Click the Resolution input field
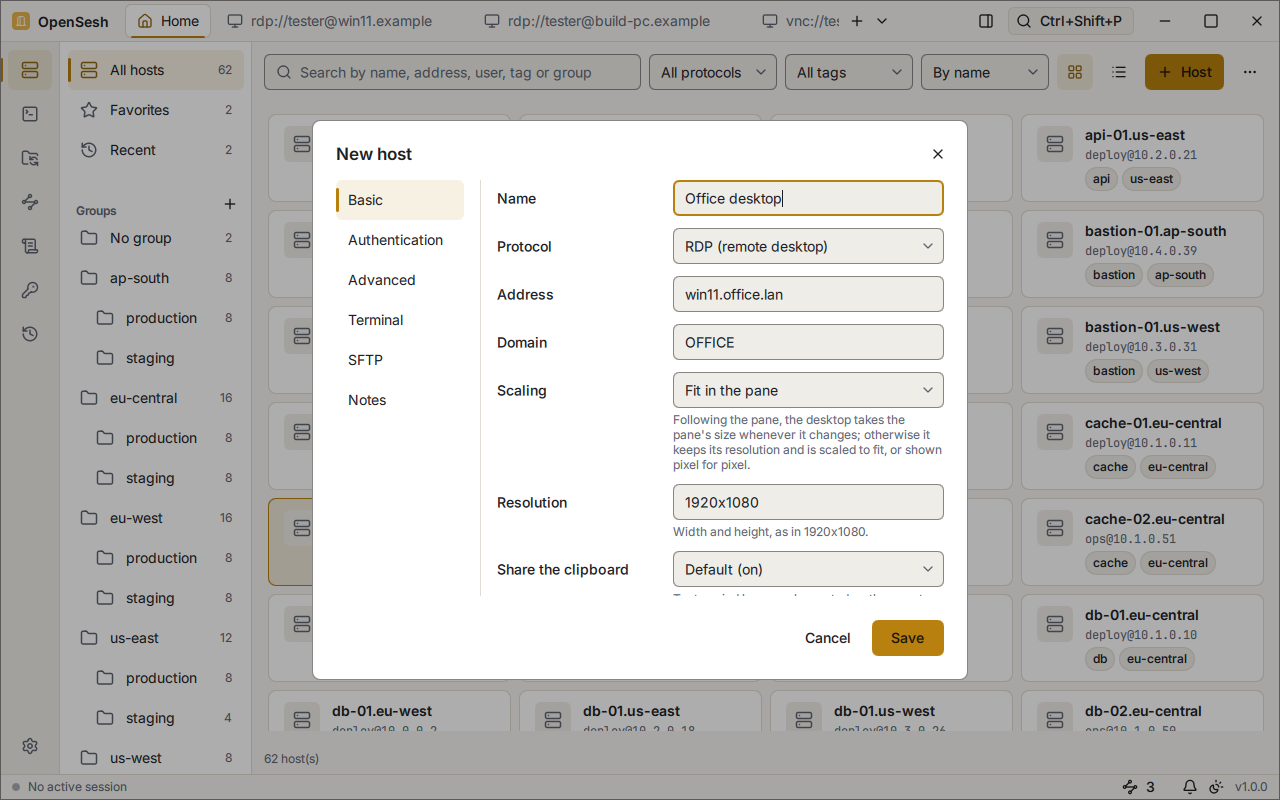This screenshot has height=800, width=1280. point(808,502)
